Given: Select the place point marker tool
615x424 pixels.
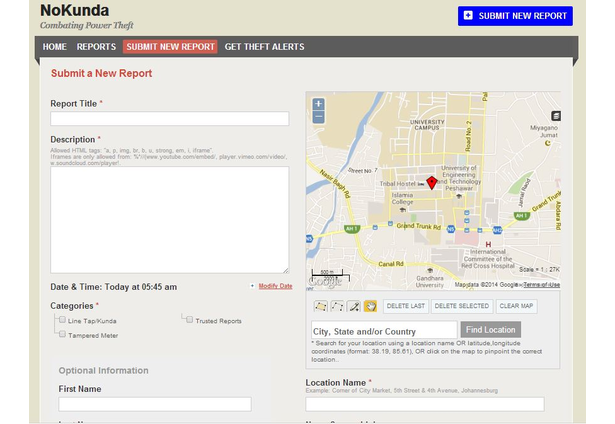Looking at the screenshot, I should [353, 306].
